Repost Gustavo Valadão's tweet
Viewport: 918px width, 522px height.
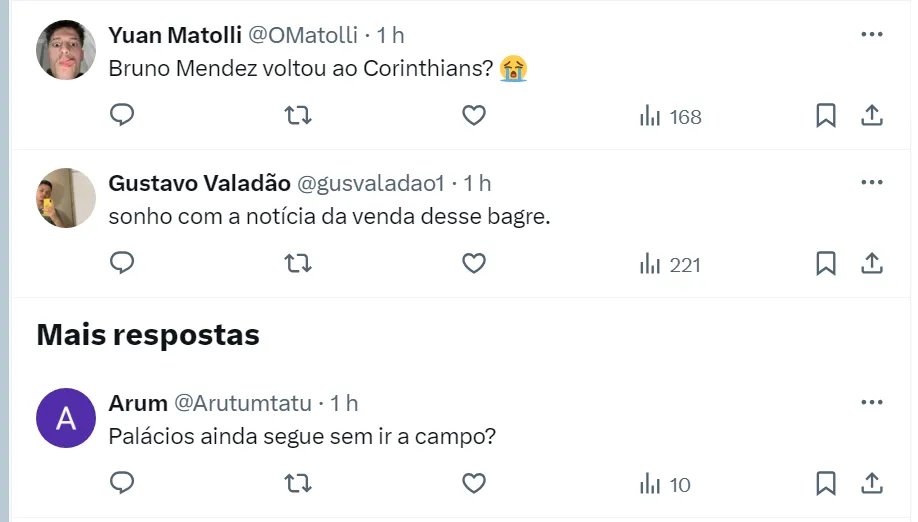click(298, 264)
